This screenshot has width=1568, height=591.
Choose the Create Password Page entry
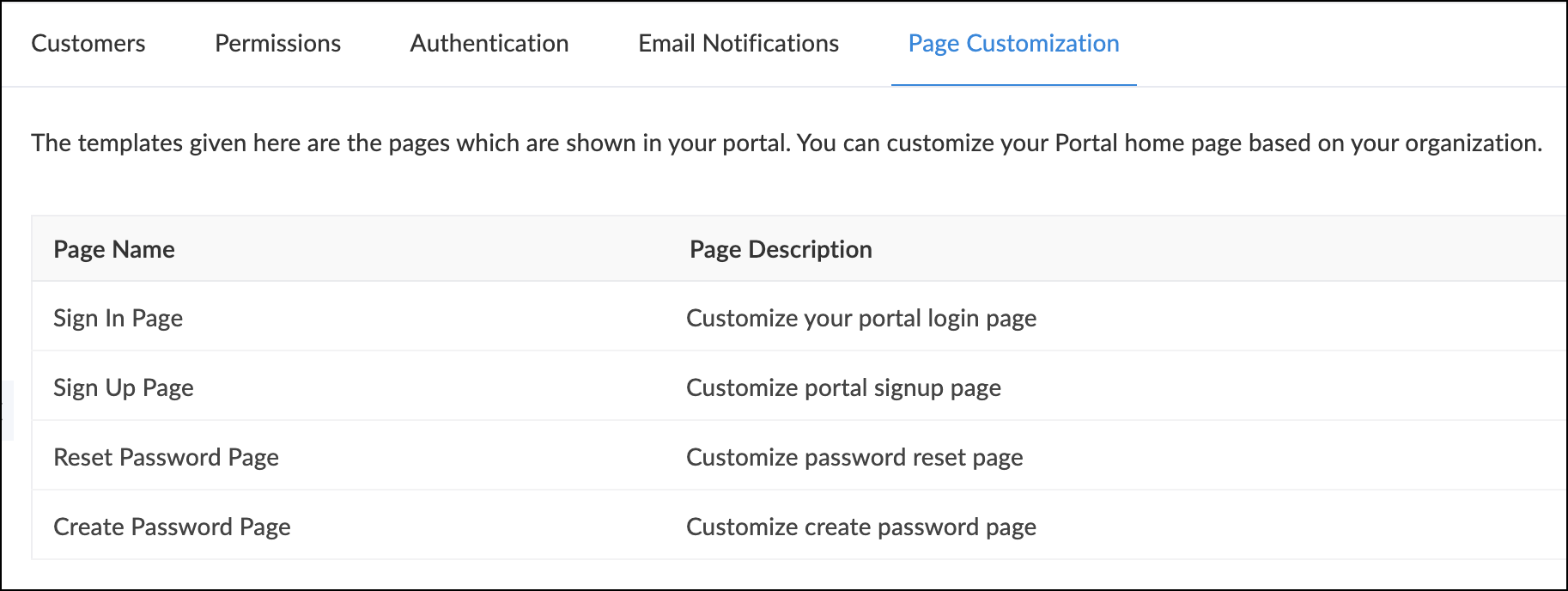[173, 527]
